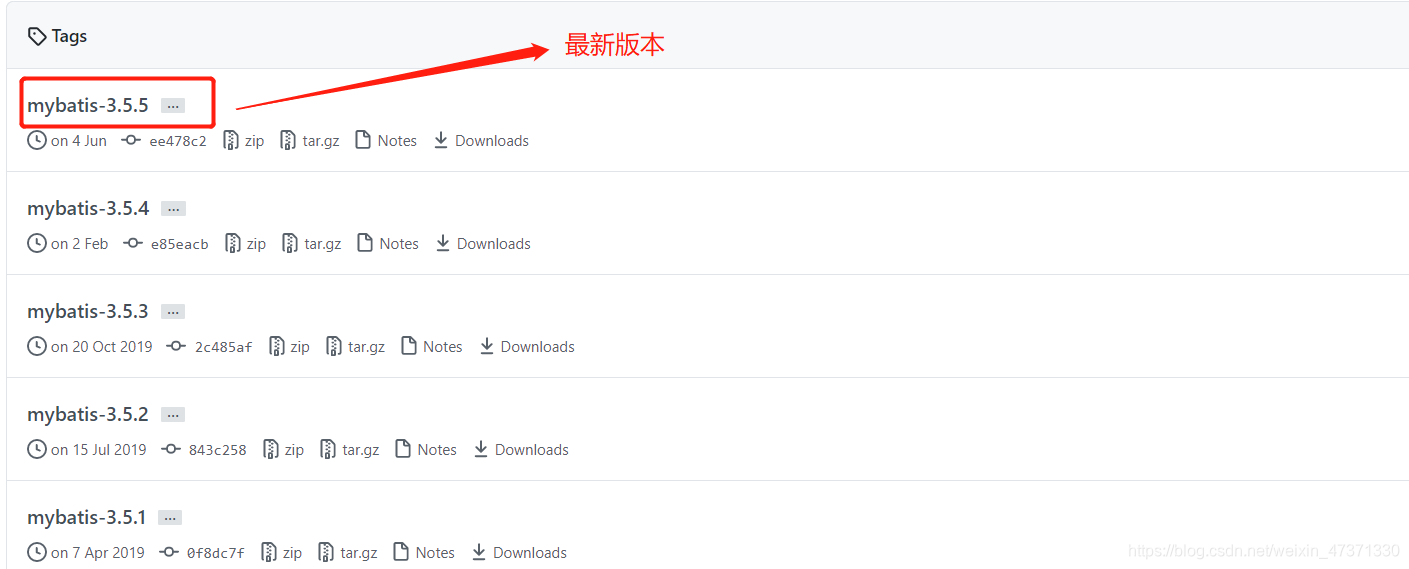1409x569 pixels.
Task: Open Downloads for mybatis-3.5.2
Action: tap(532, 450)
